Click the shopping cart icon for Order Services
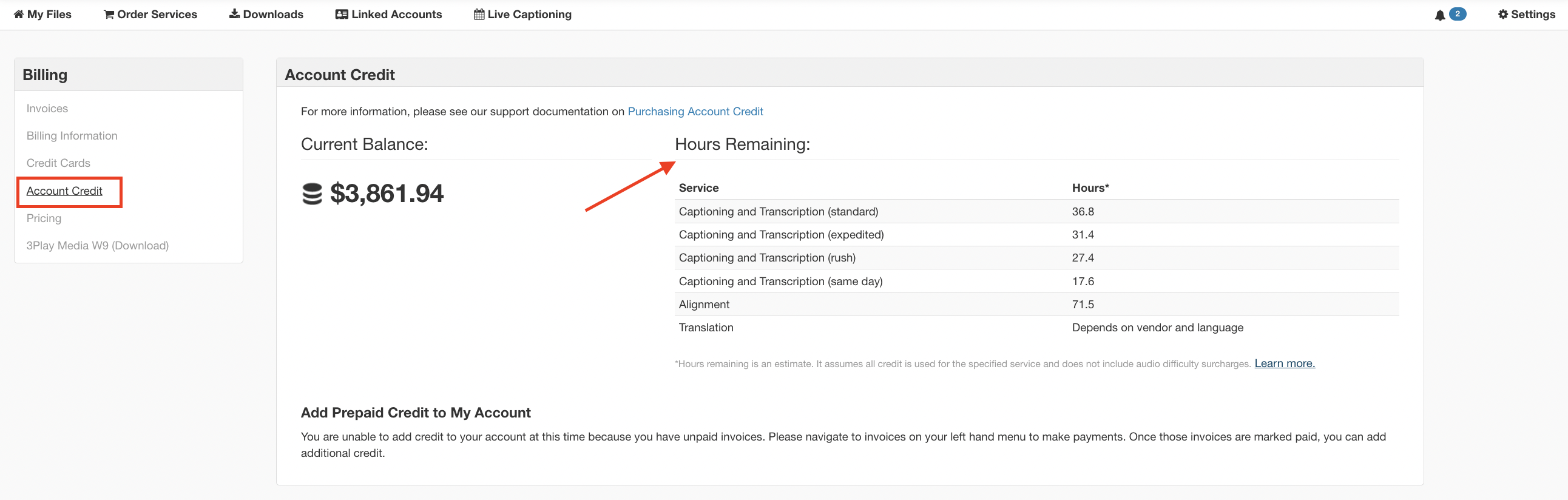The width and height of the screenshot is (1568, 500). pyautogui.click(x=109, y=14)
